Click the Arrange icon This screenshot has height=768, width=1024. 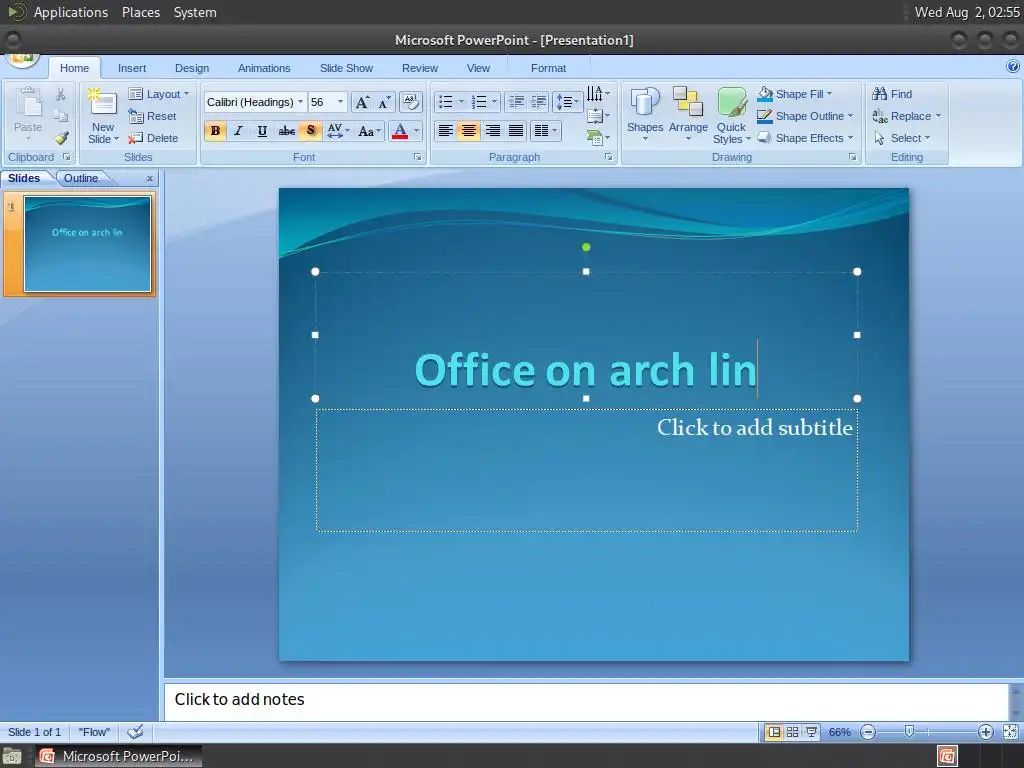point(688,103)
